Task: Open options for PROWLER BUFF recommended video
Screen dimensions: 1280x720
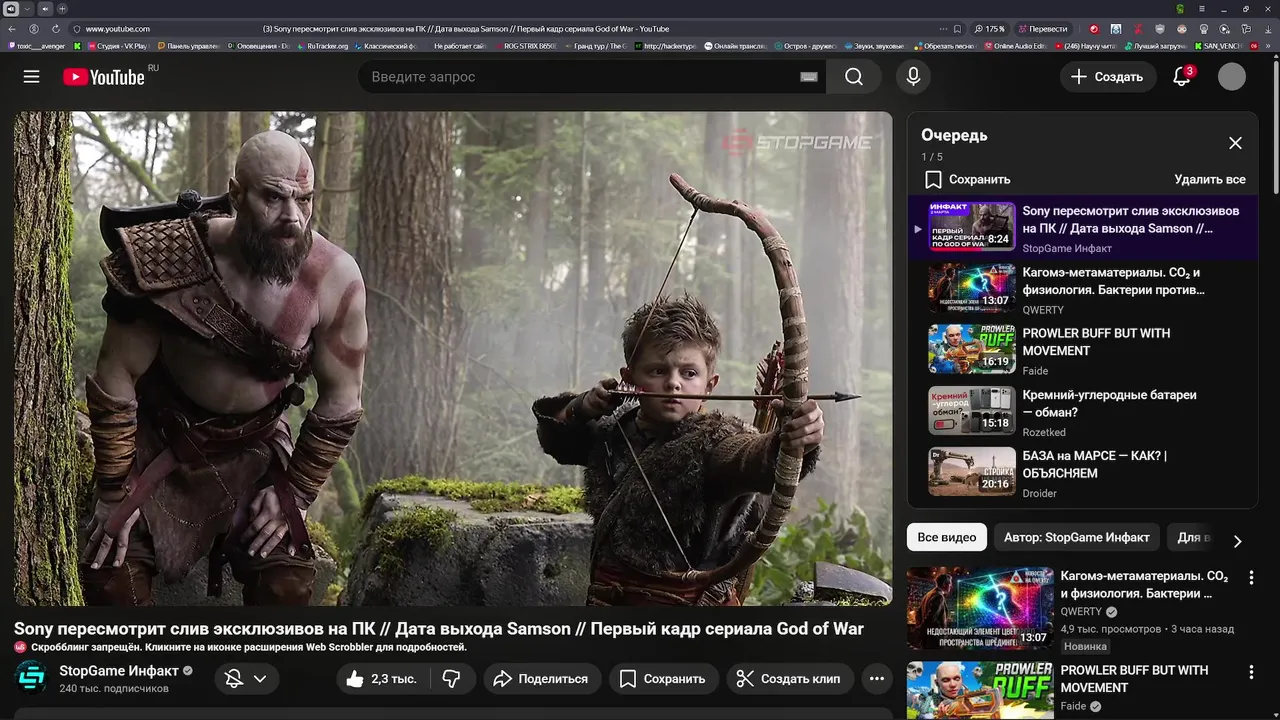Action: pos(1251,672)
